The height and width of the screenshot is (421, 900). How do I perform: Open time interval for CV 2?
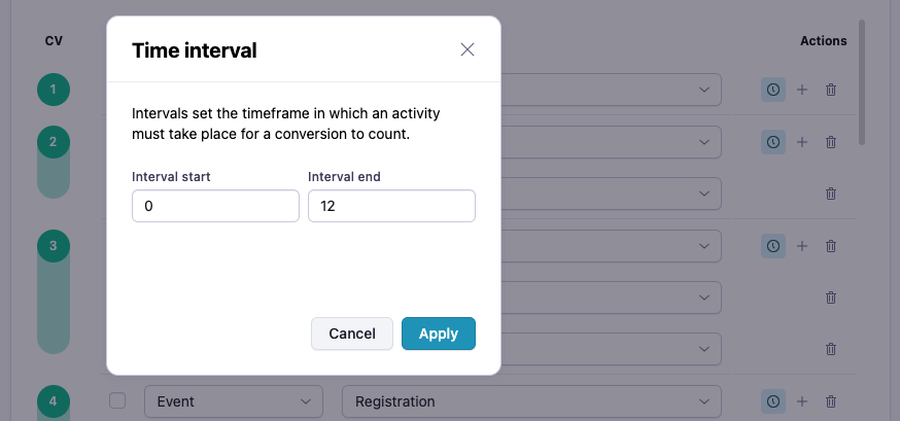773,142
